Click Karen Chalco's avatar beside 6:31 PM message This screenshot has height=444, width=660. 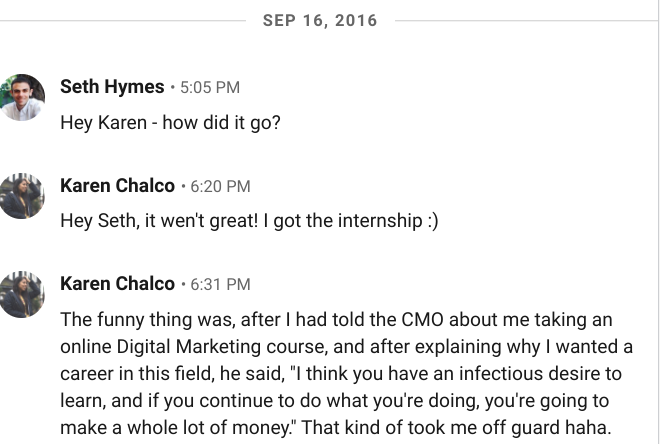click(x=22, y=294)
